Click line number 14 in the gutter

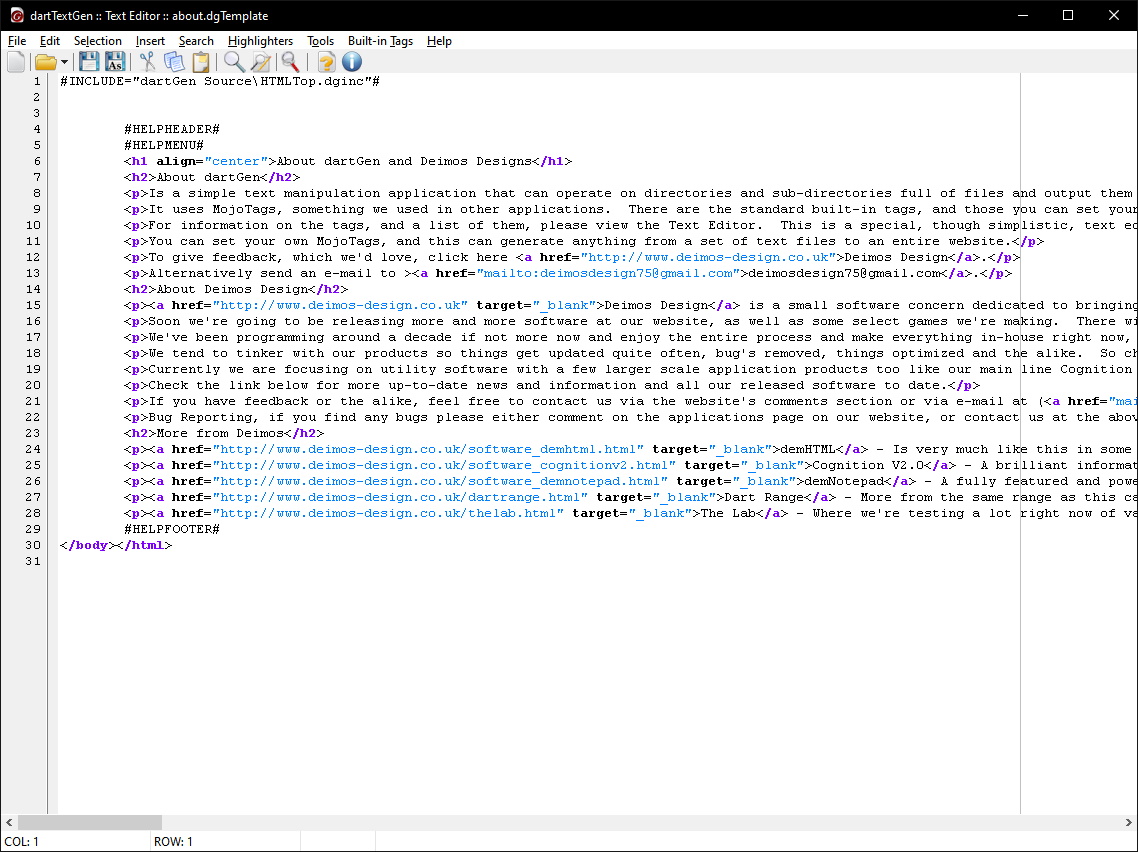coord(33,290)
